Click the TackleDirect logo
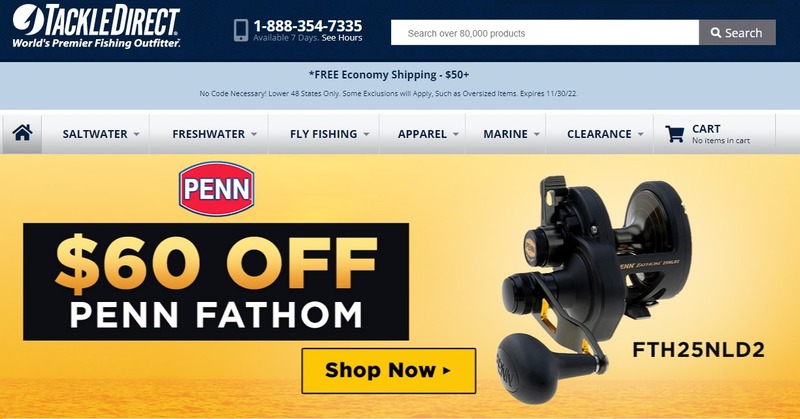The image size is (800, 419). pos(96,27)
